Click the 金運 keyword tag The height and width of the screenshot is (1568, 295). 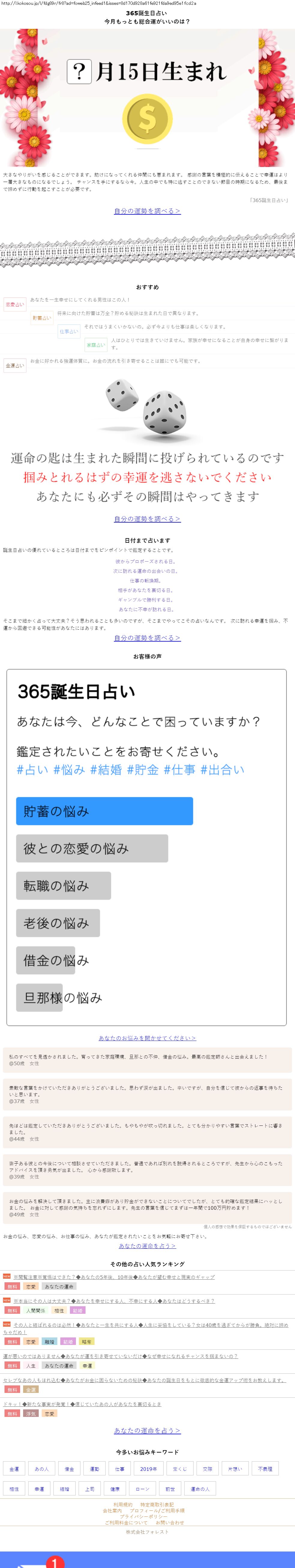(x=14, y=1469)
